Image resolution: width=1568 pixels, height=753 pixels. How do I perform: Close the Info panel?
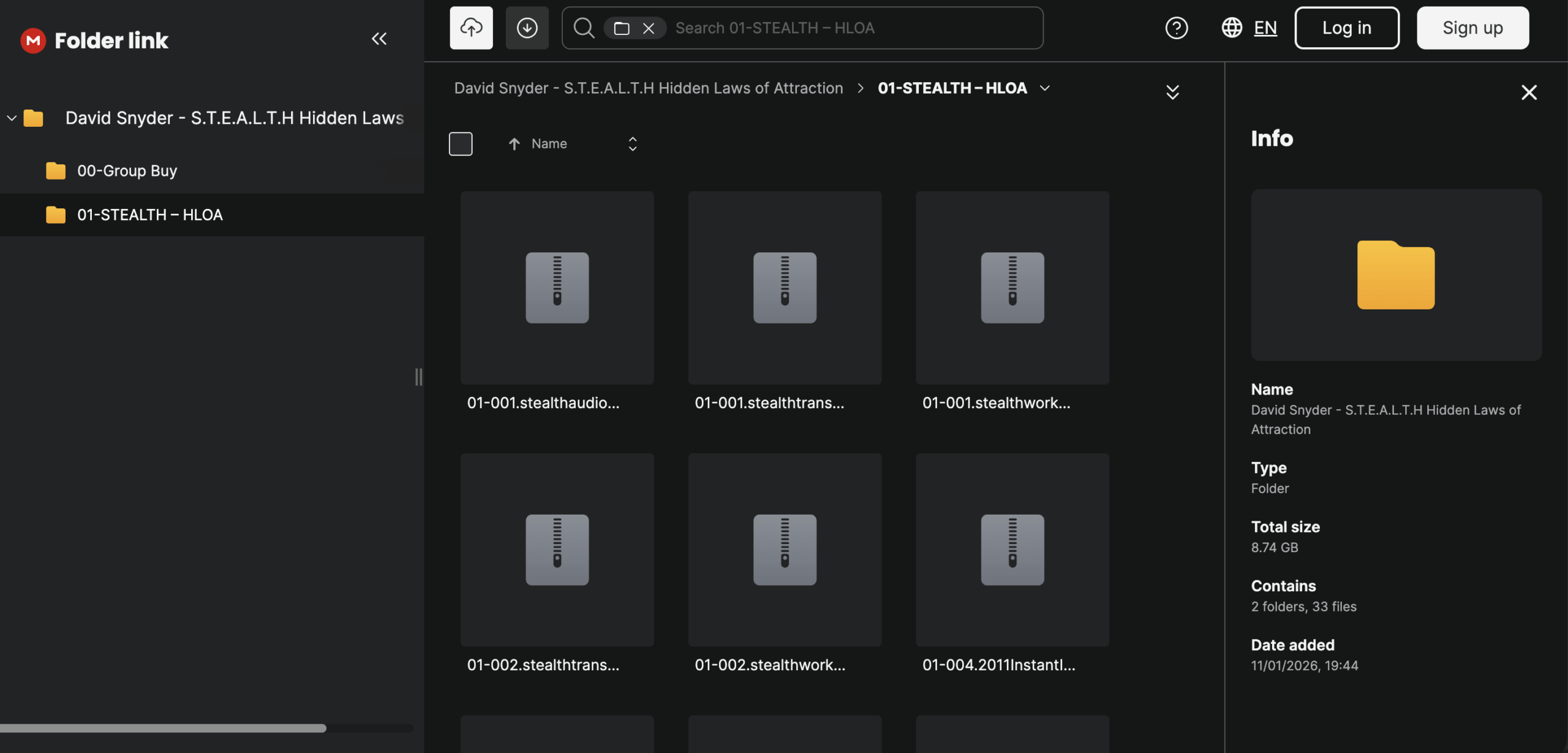coord(1529,93)
